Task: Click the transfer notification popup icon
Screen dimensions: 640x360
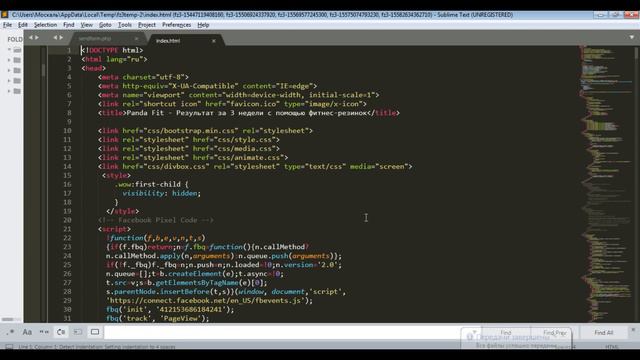Action: [x=470, y=337]
